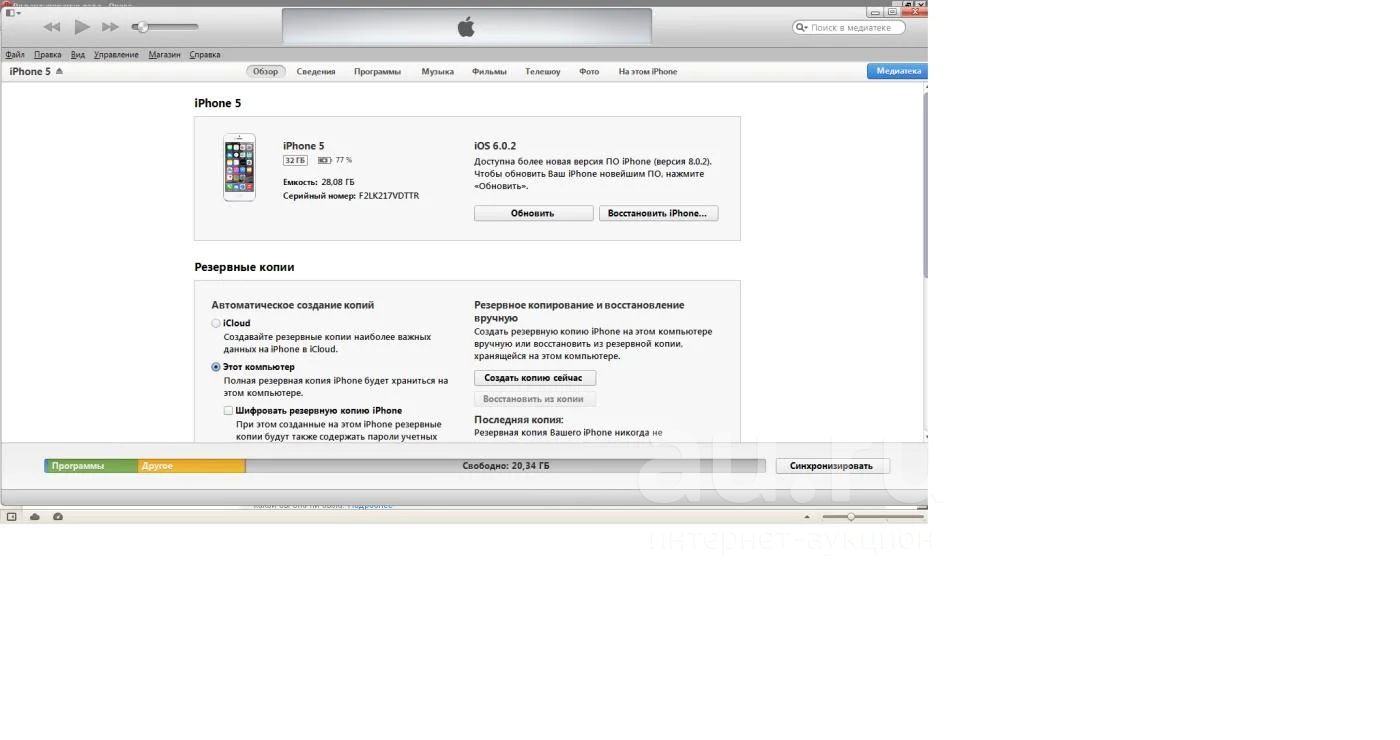
Task: Open the iTunes window menu icon
Action: tap(12, 12)
